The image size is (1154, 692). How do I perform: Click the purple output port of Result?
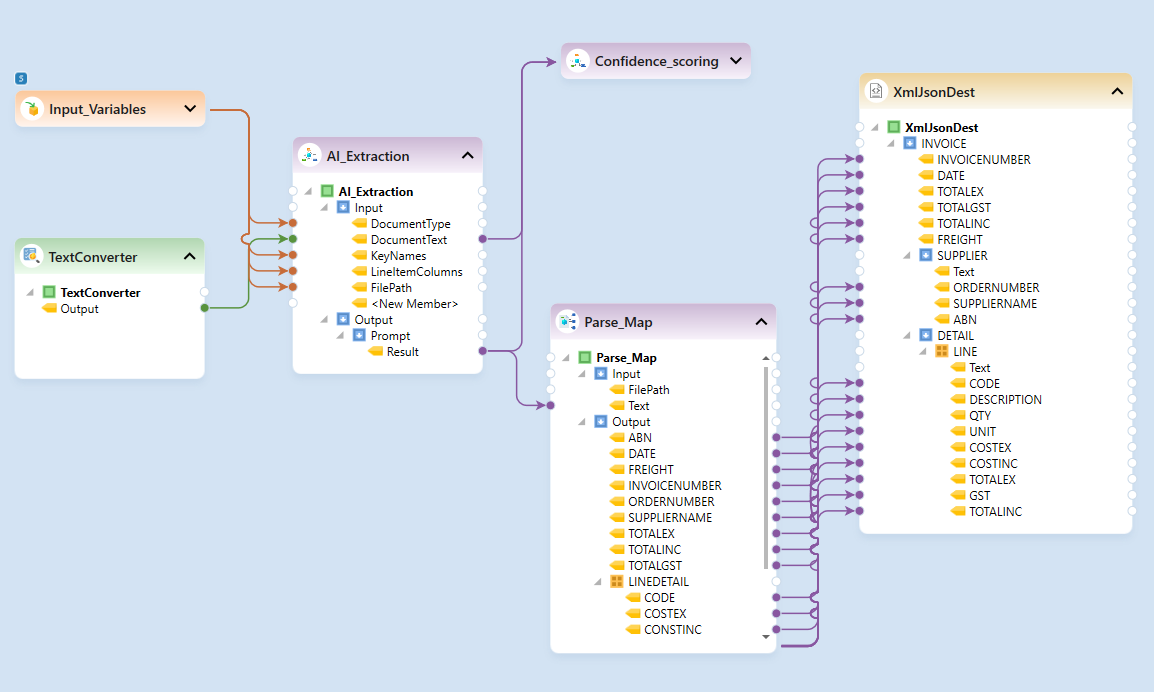483,351
